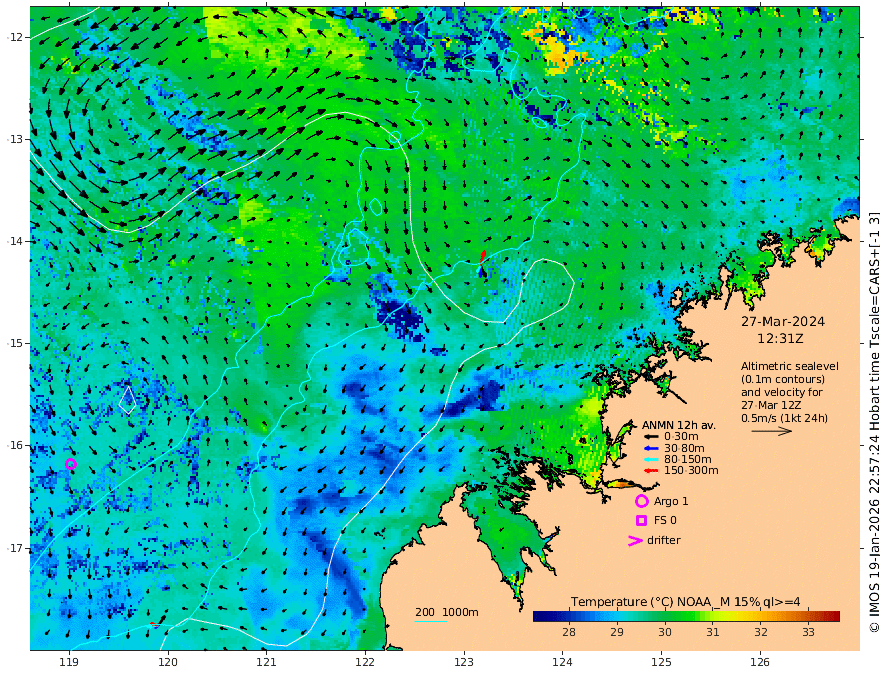Click the 'Argo 1' legend label
The width and height of the screenshot is (880, 680).
[x=671, y=501]
